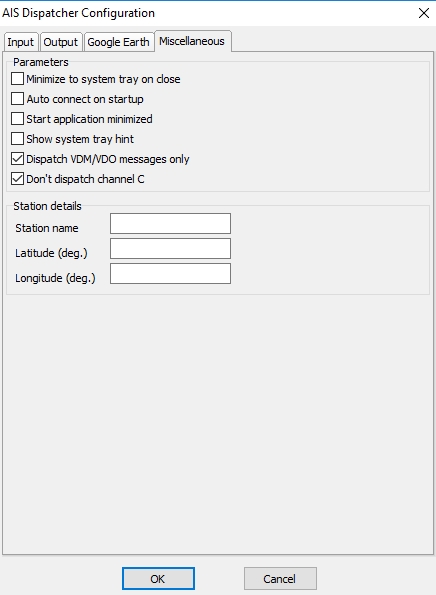Viewport: 436px width, 595px height.
Task: Click the Longitude (deg.) label
Action: 55,278
